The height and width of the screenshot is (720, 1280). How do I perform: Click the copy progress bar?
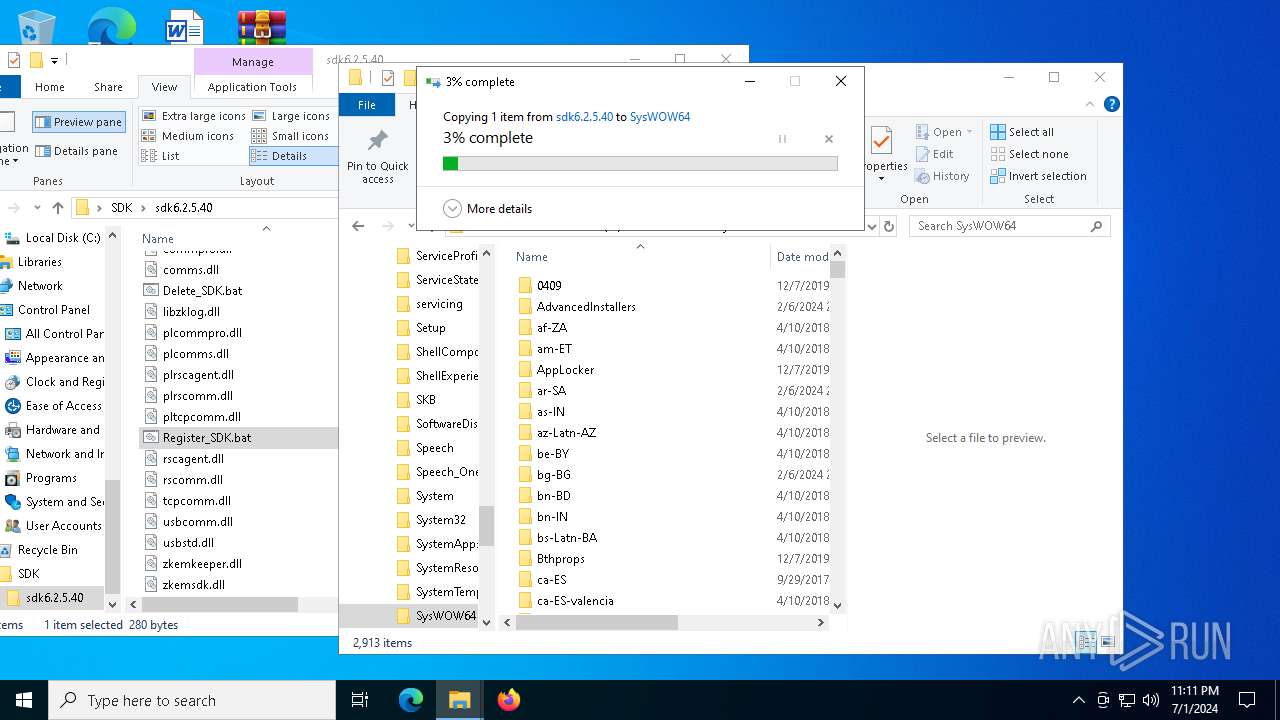click(x=640, y=163)
